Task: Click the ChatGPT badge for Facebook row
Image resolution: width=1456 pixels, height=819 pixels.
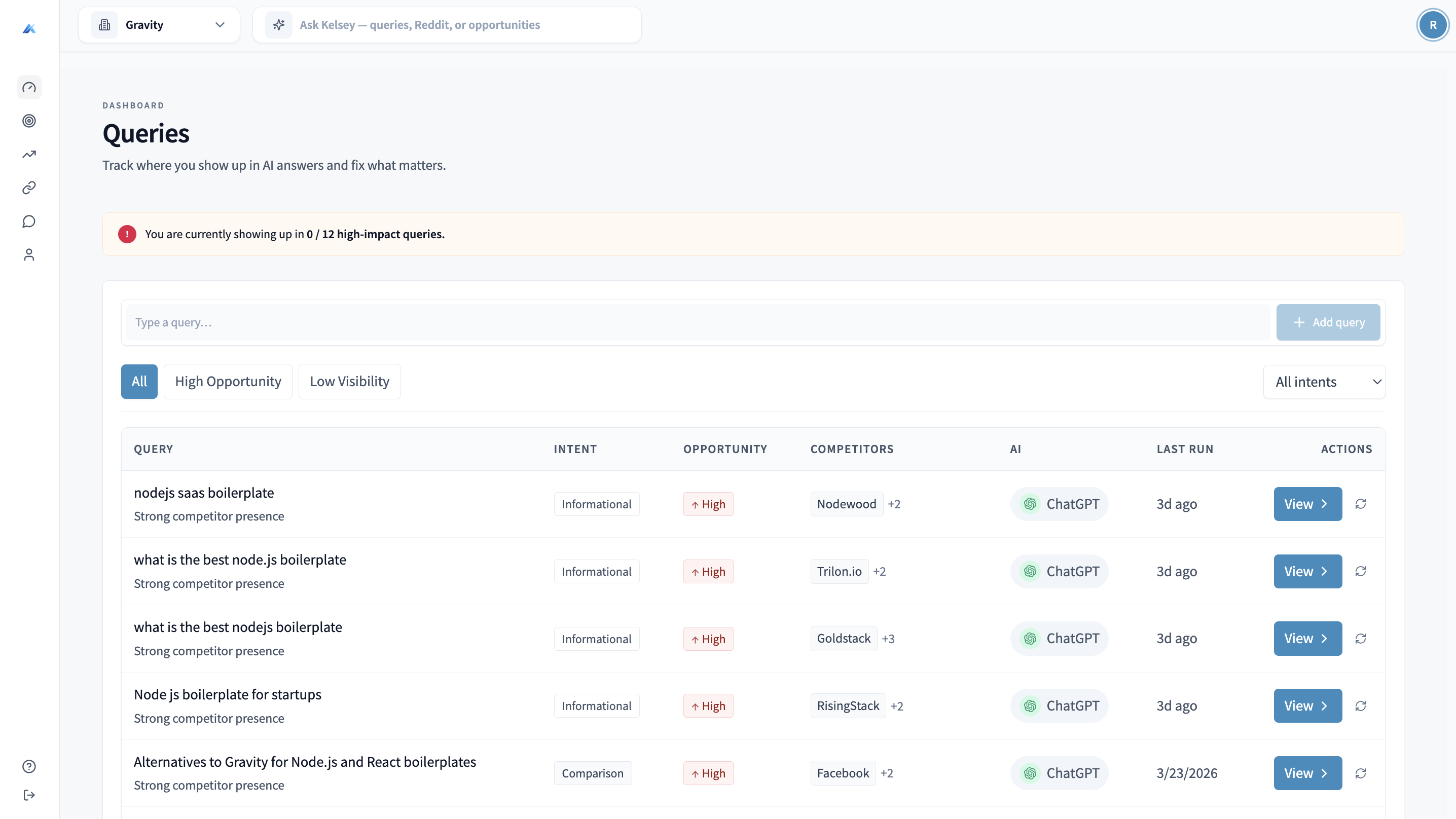Action: point(1059,773)
